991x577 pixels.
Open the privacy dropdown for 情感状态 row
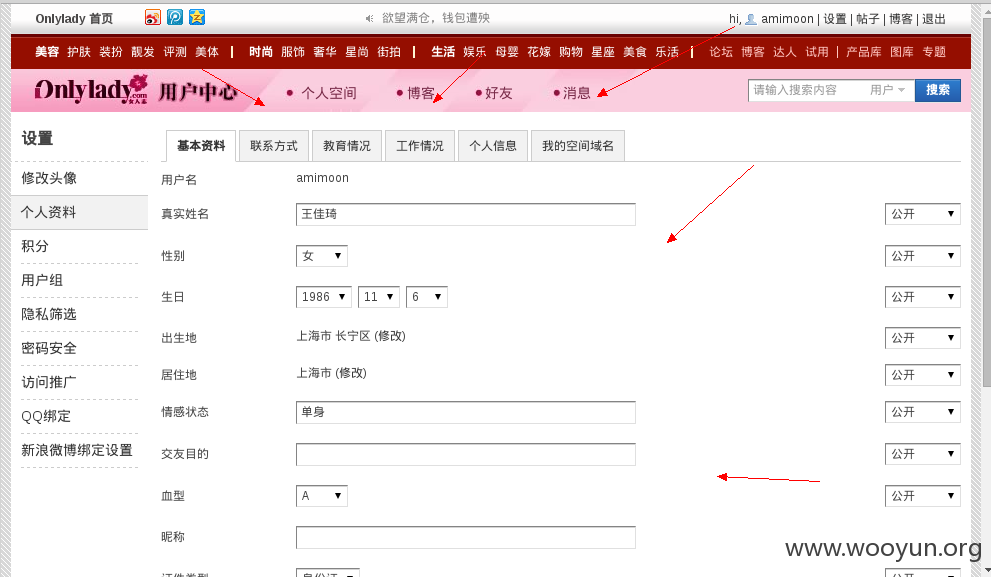click(x=922, y=412)
